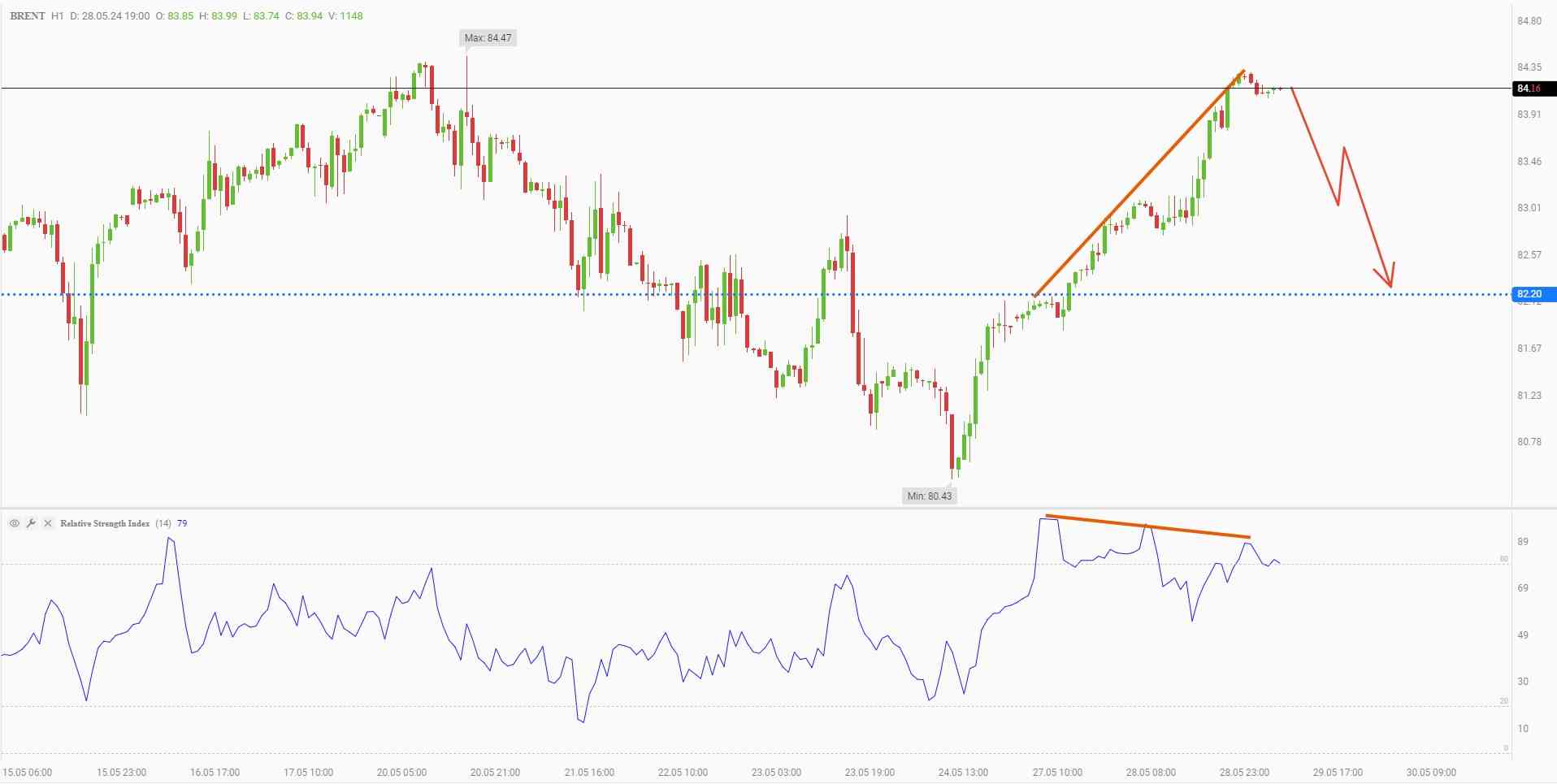Click the Relative Strength Index label
The width and height of the screenshot is (1557, 784).
click(x=105, y=523)
